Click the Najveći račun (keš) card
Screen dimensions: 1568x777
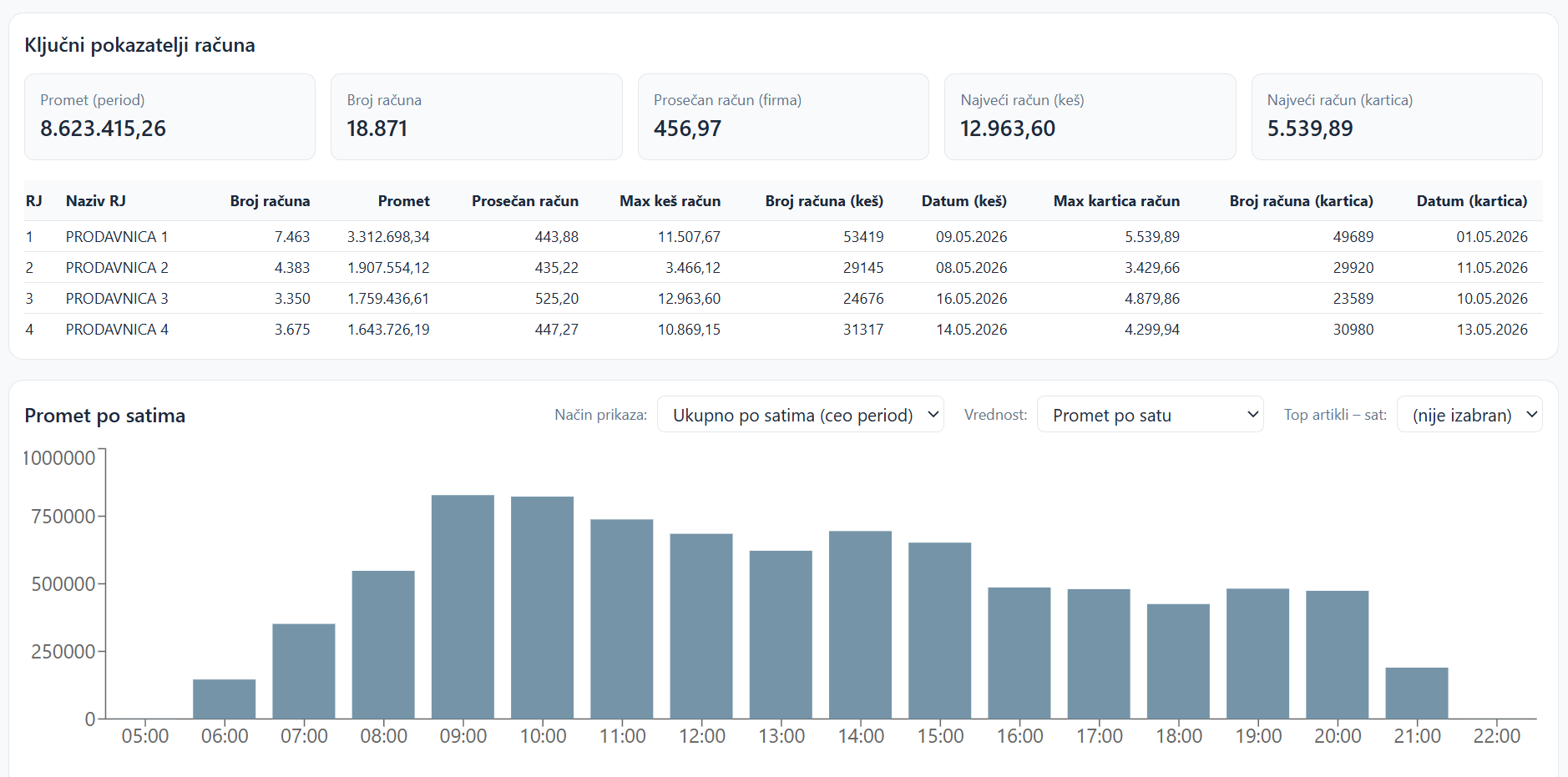1090,117
